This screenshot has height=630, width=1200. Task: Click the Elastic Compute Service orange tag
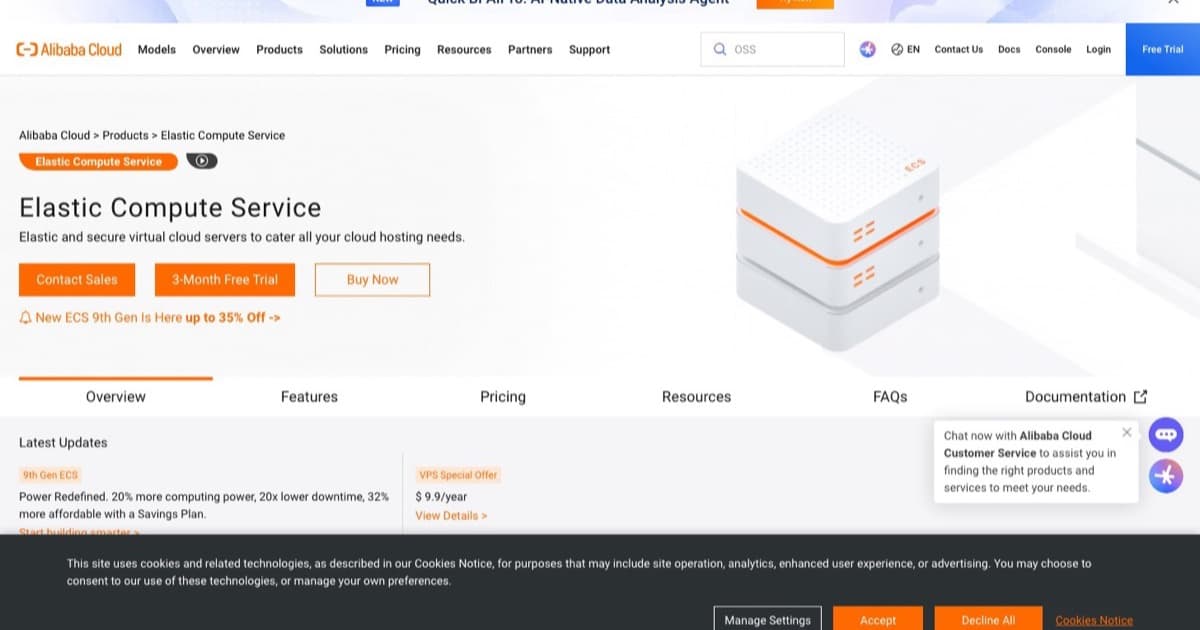point(98,161)
